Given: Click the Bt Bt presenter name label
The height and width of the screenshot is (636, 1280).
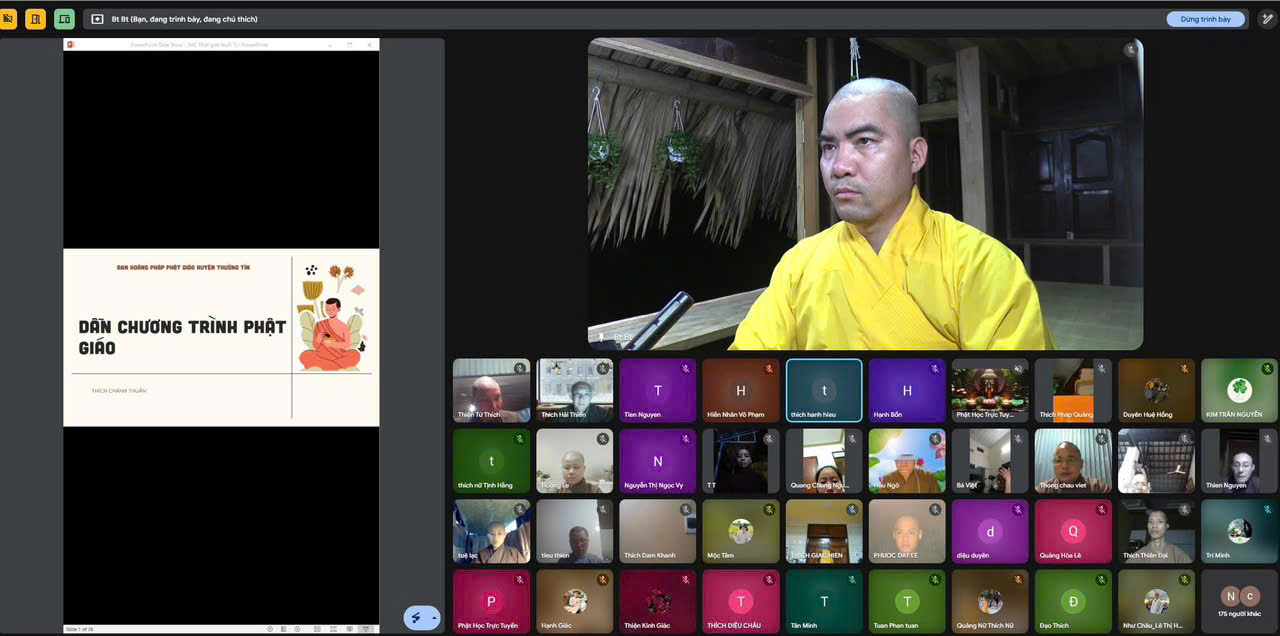Looking at the screenshot, I should [x=622, y=338].
